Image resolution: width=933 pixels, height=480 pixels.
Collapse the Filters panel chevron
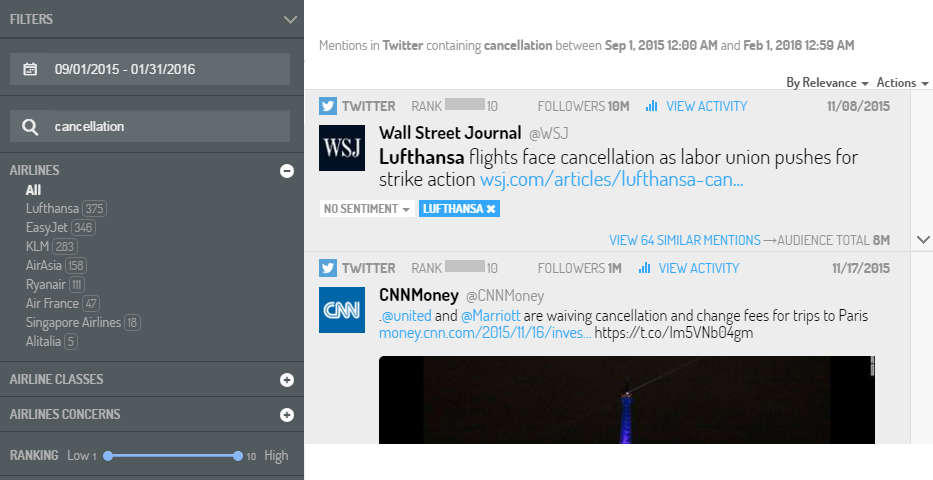point(290,20)
